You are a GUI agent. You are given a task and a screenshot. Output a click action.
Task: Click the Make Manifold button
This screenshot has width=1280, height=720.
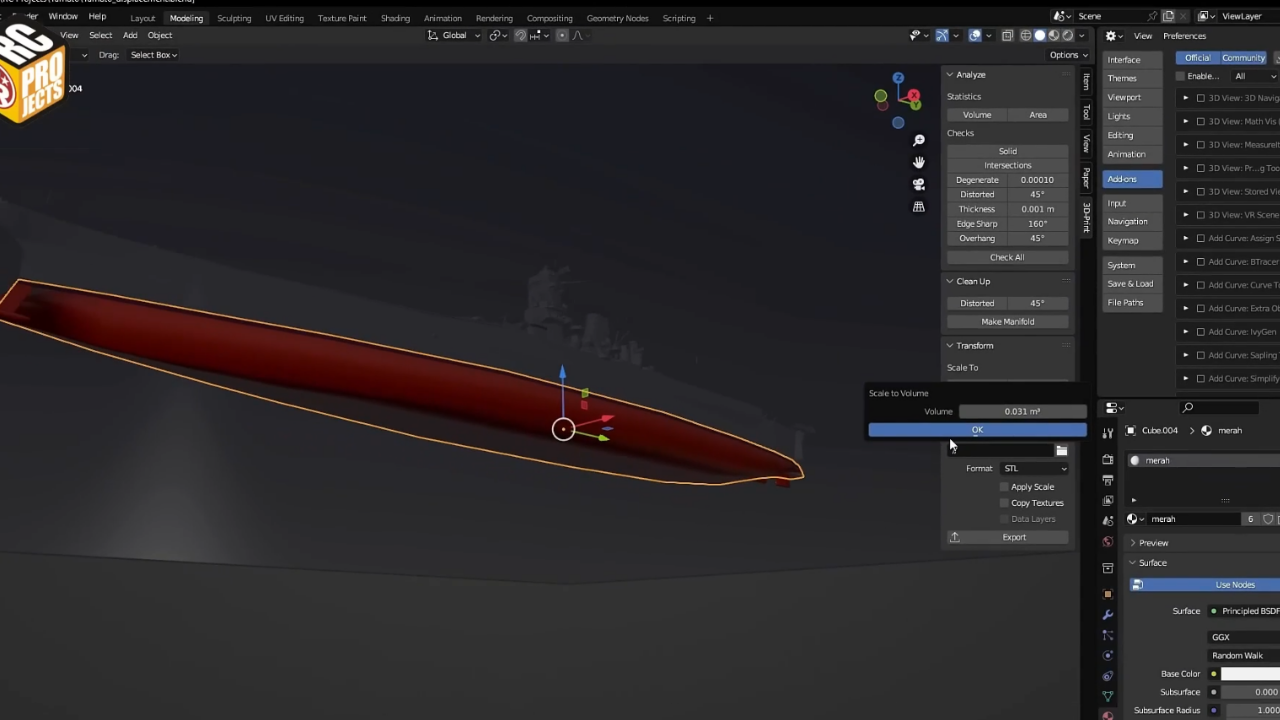(x=1007, y=322)
